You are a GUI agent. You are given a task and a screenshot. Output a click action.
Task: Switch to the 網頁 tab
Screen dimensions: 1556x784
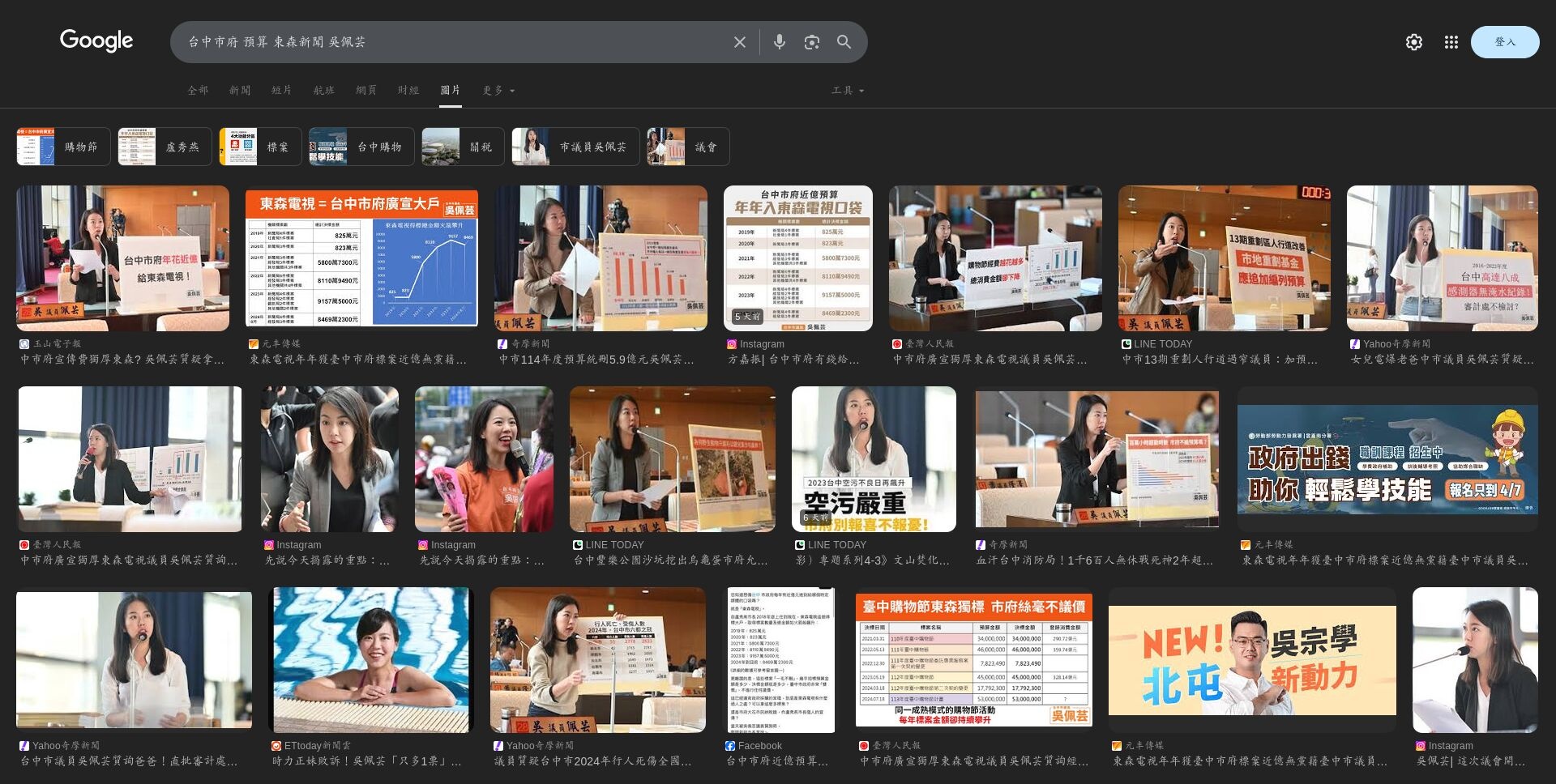point(366,91)
